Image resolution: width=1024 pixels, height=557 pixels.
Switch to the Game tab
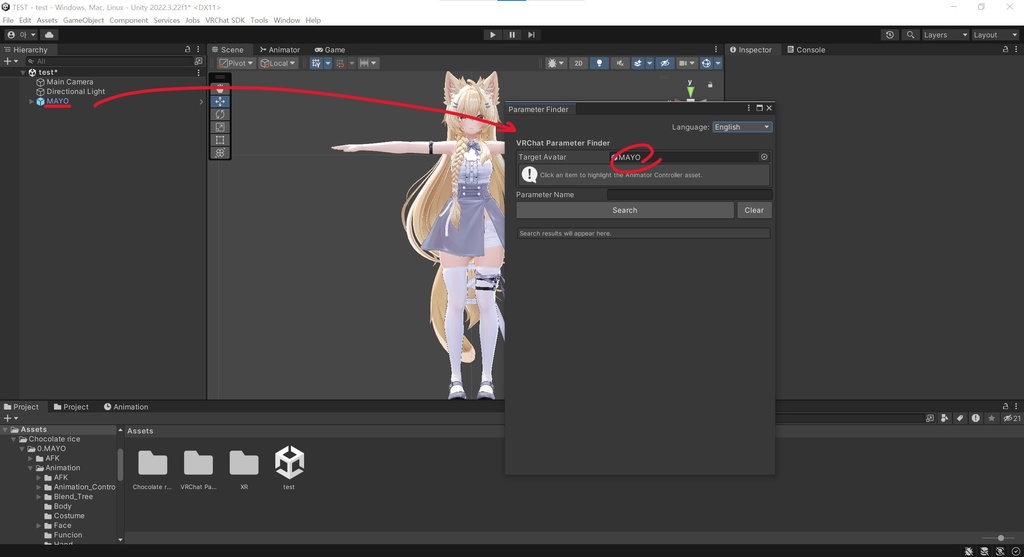click(x=330, y=50)
